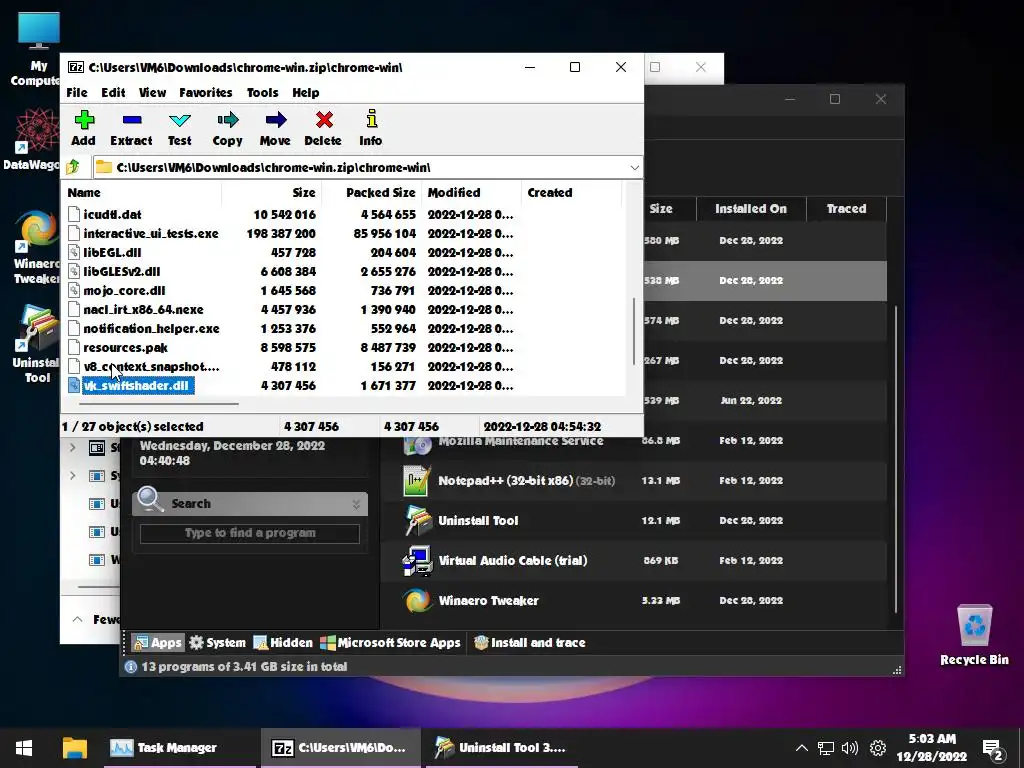1024x768 pixels.
Task: Select Virtual Audio Cable (trial) icon
Action: (x=417, y=561)
